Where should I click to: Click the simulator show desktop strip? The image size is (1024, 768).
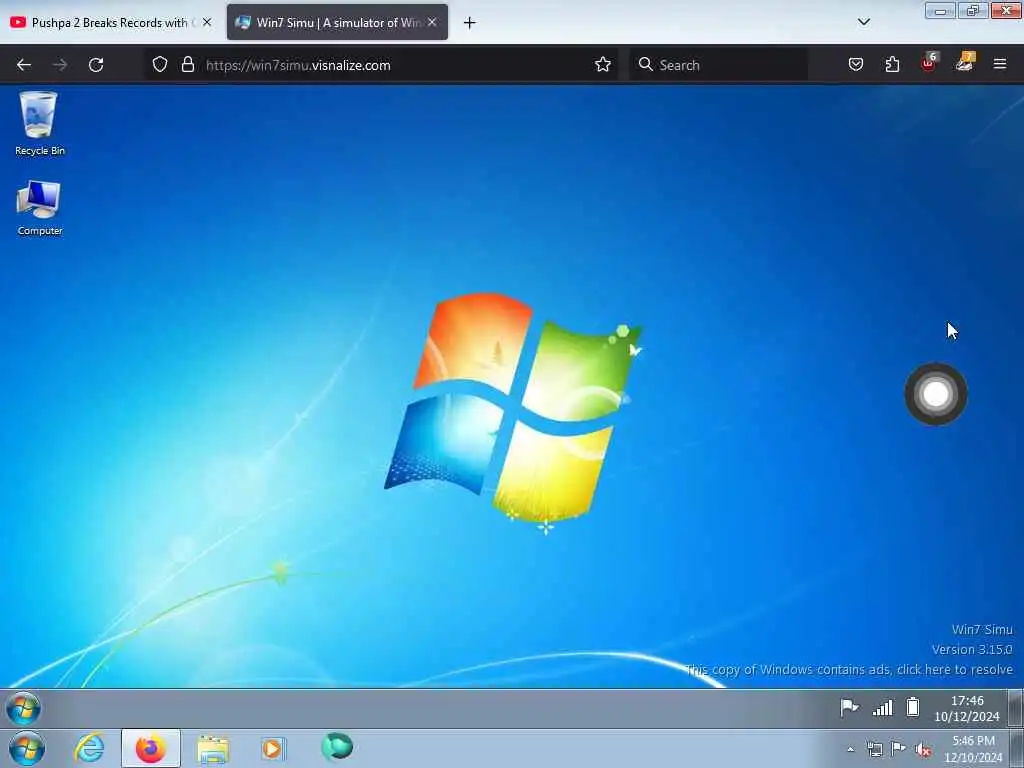coord(1016,709)
